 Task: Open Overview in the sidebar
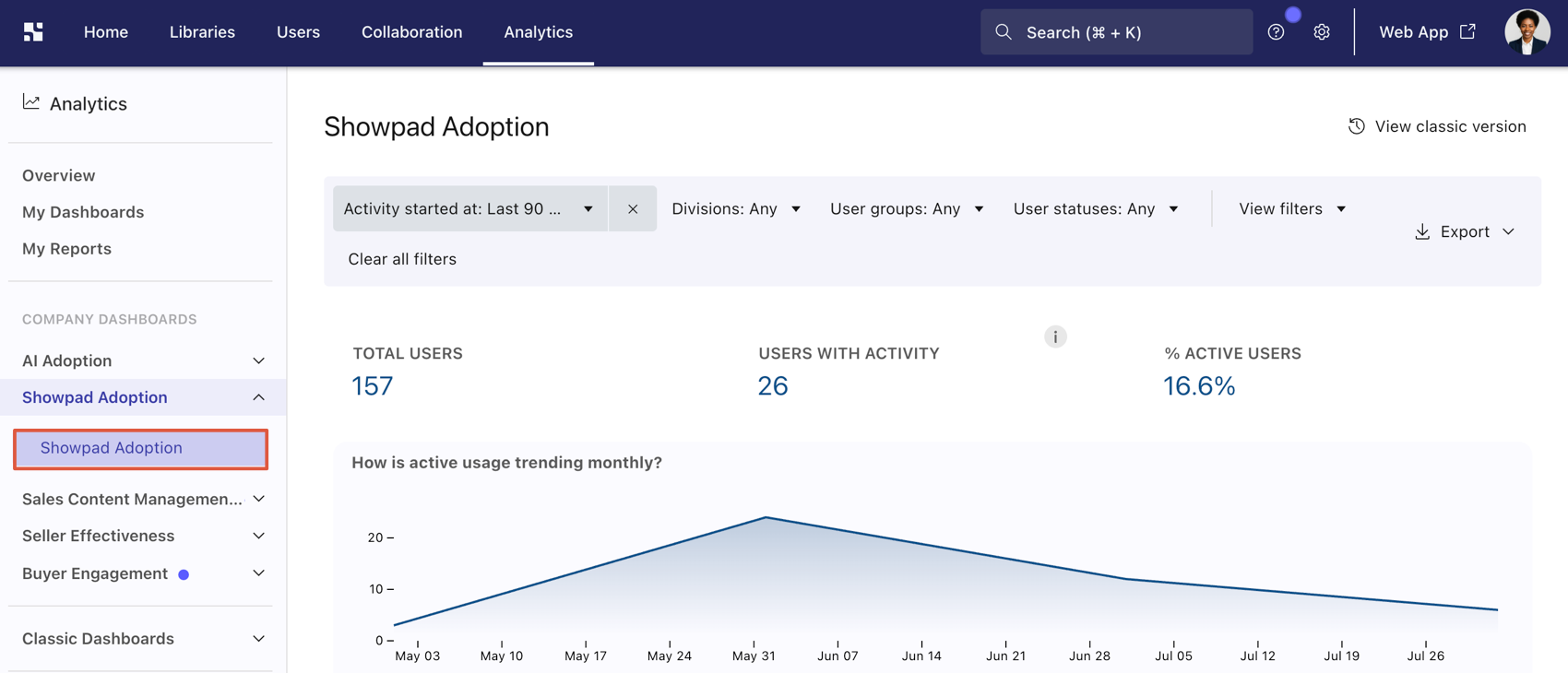[58, 175]
